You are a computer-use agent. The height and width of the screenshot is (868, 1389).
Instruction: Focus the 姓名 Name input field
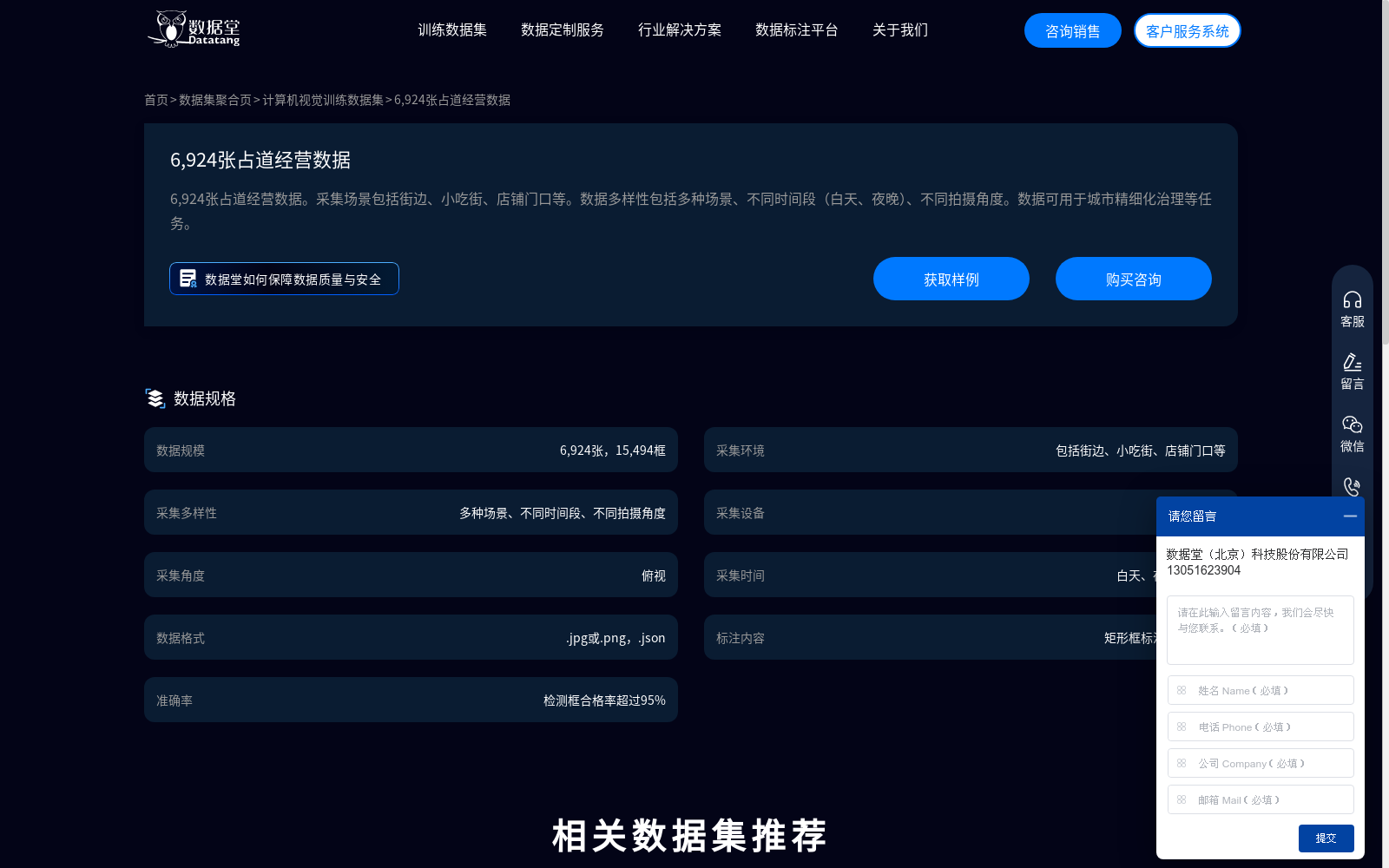(1261, 690)
